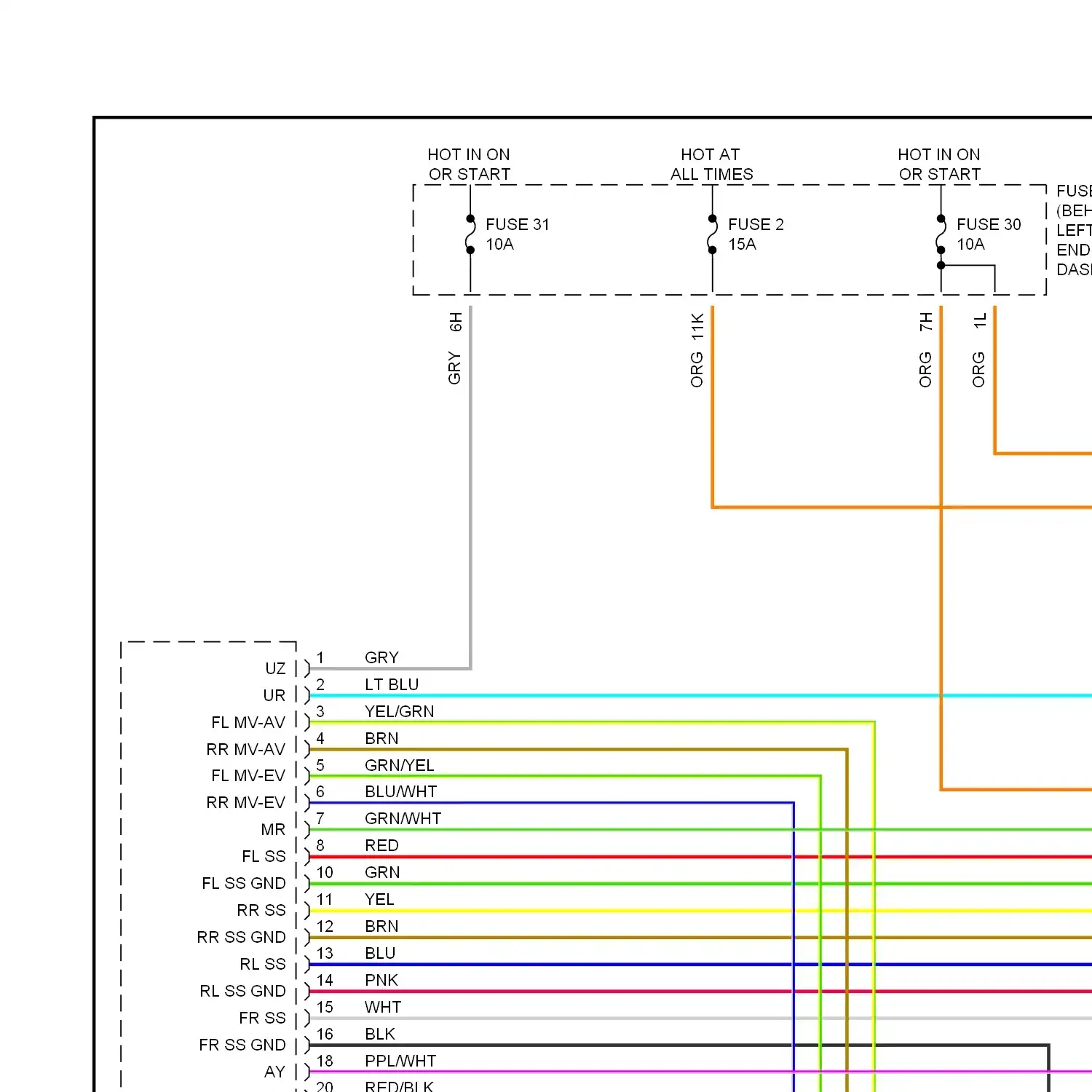The image size is (1092, 1092).
Task: Select the RR MV-EV terminal label
Action: pyautogui.click(x=246, y=802)
